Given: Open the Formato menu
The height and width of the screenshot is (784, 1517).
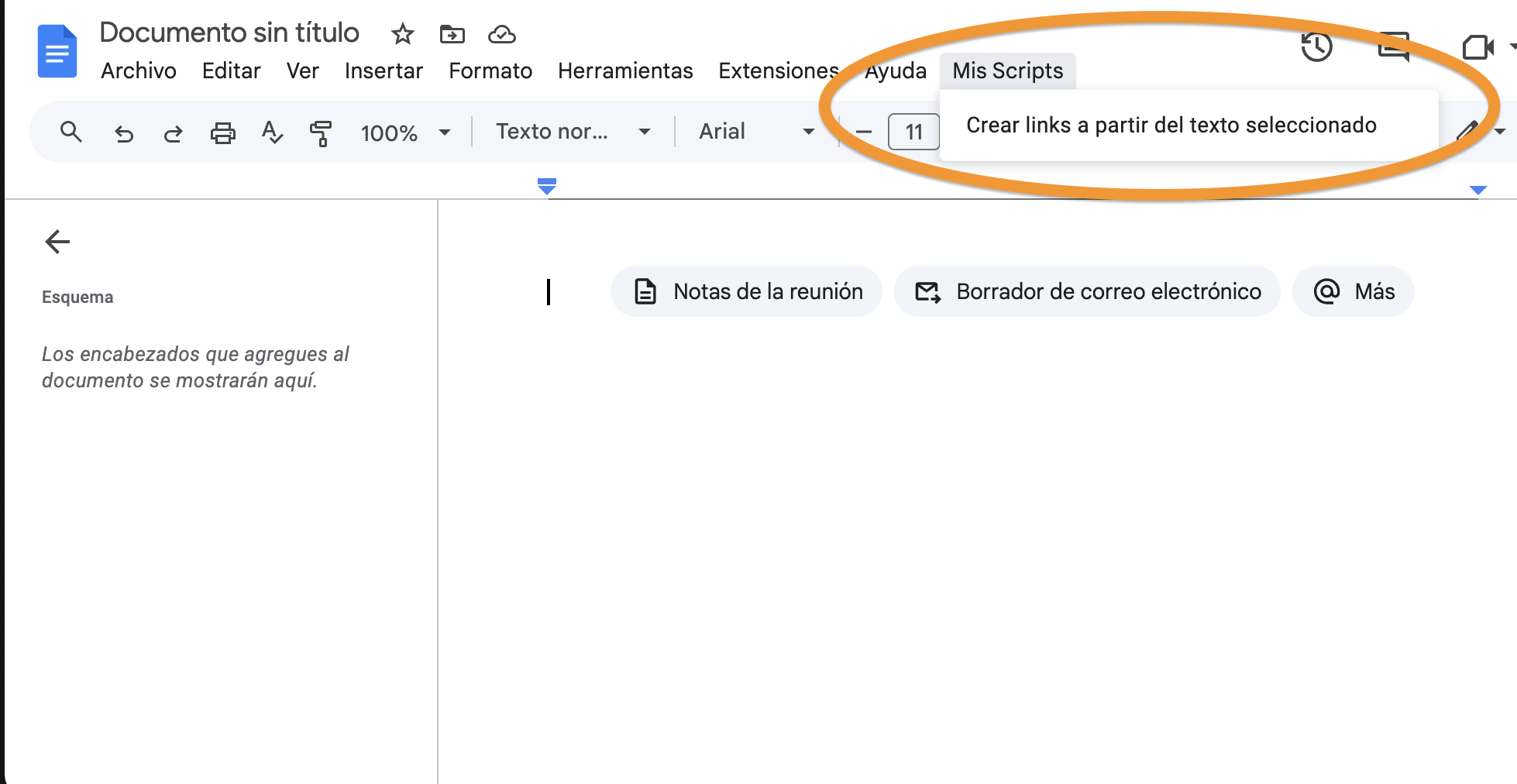Looking at the screenshot, I should click(x=490, y=70).
